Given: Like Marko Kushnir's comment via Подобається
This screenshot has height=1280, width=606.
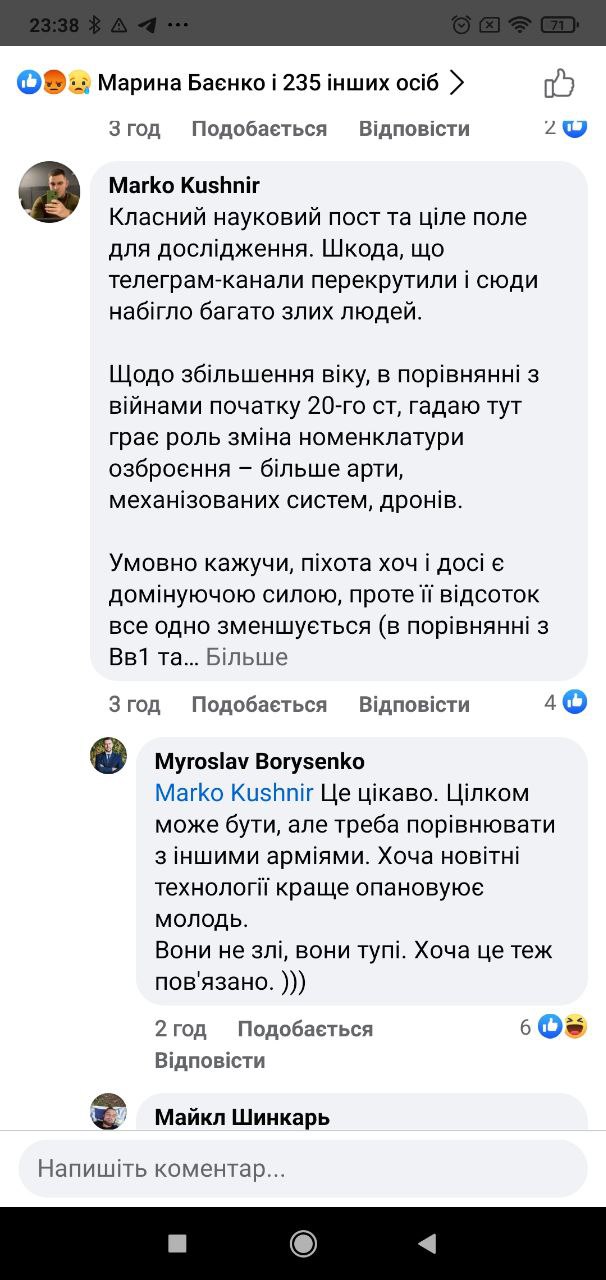Looking at the screenshot, I should coord(259,704).
